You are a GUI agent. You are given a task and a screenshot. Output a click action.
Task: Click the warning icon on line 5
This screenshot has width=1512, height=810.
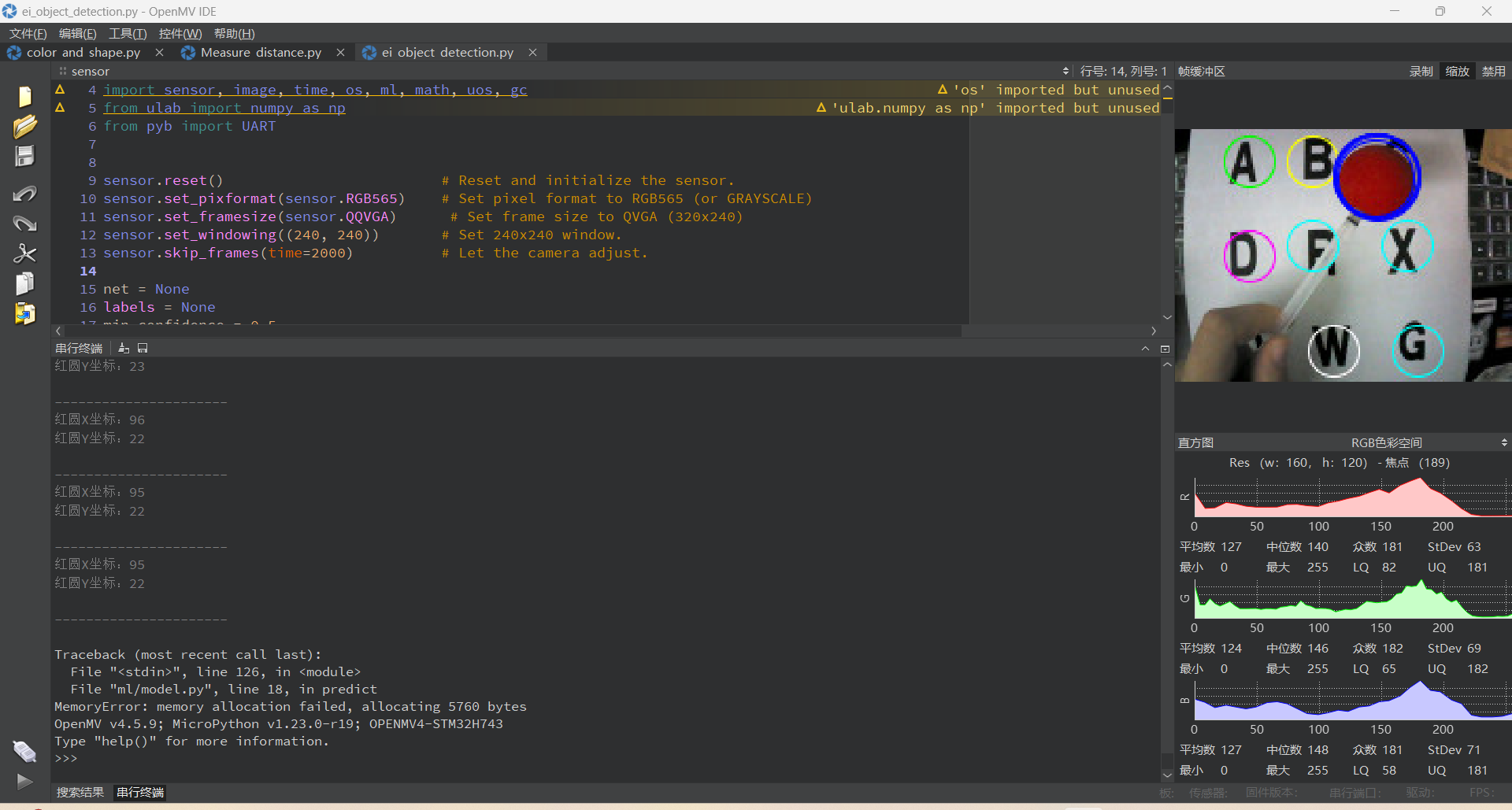(x=60, y=108)
